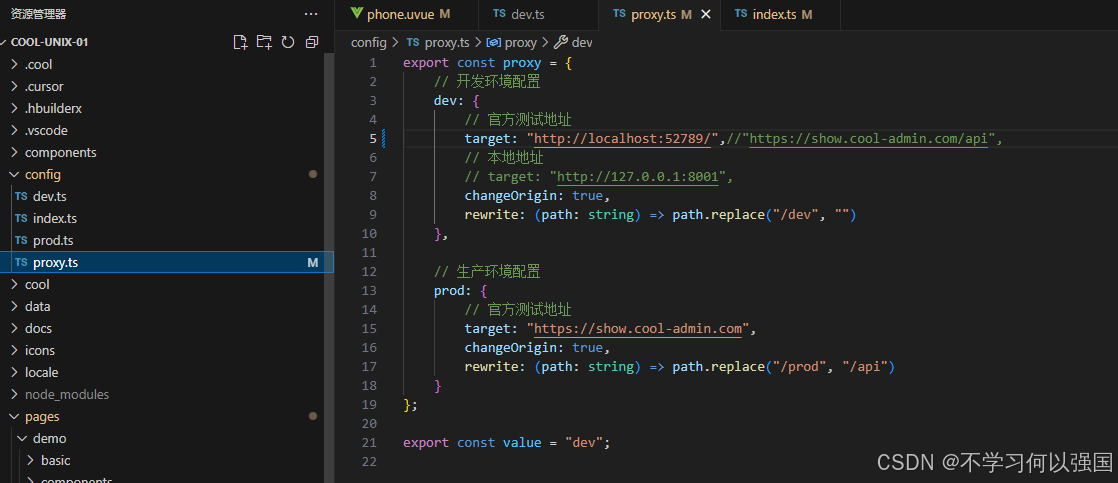
Task: Expand the icons folder
Action: coord(167,350)
